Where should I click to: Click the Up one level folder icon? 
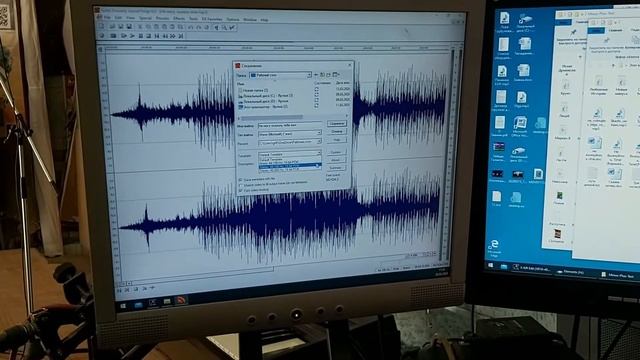click(322, 75)
